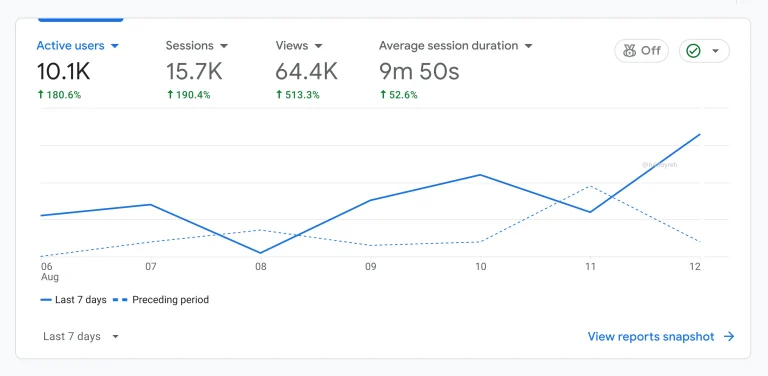Click the solid line peak at 12

[x=699, y=134]
